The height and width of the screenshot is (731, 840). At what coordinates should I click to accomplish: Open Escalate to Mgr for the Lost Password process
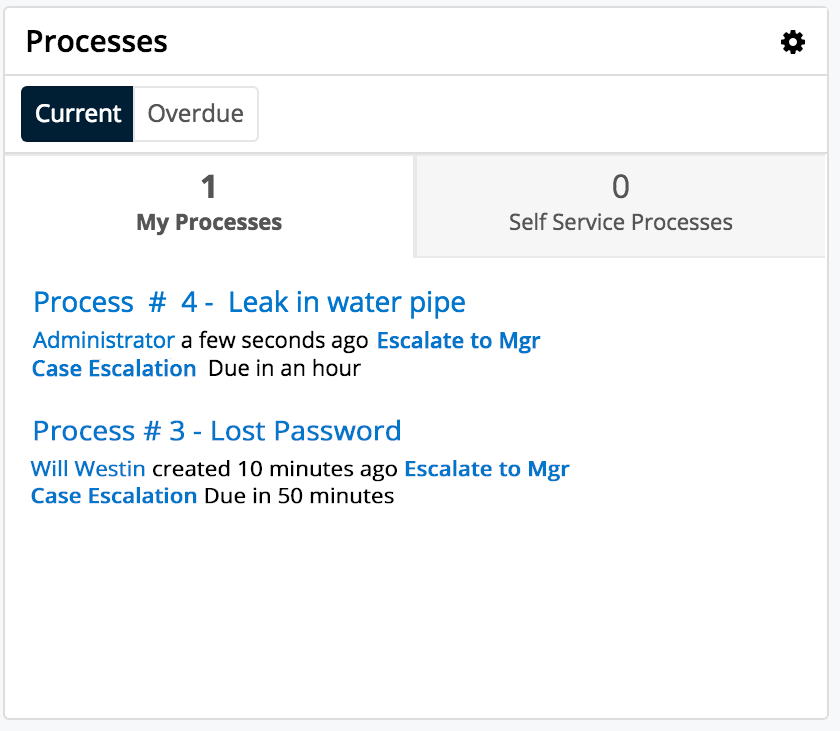487,468
